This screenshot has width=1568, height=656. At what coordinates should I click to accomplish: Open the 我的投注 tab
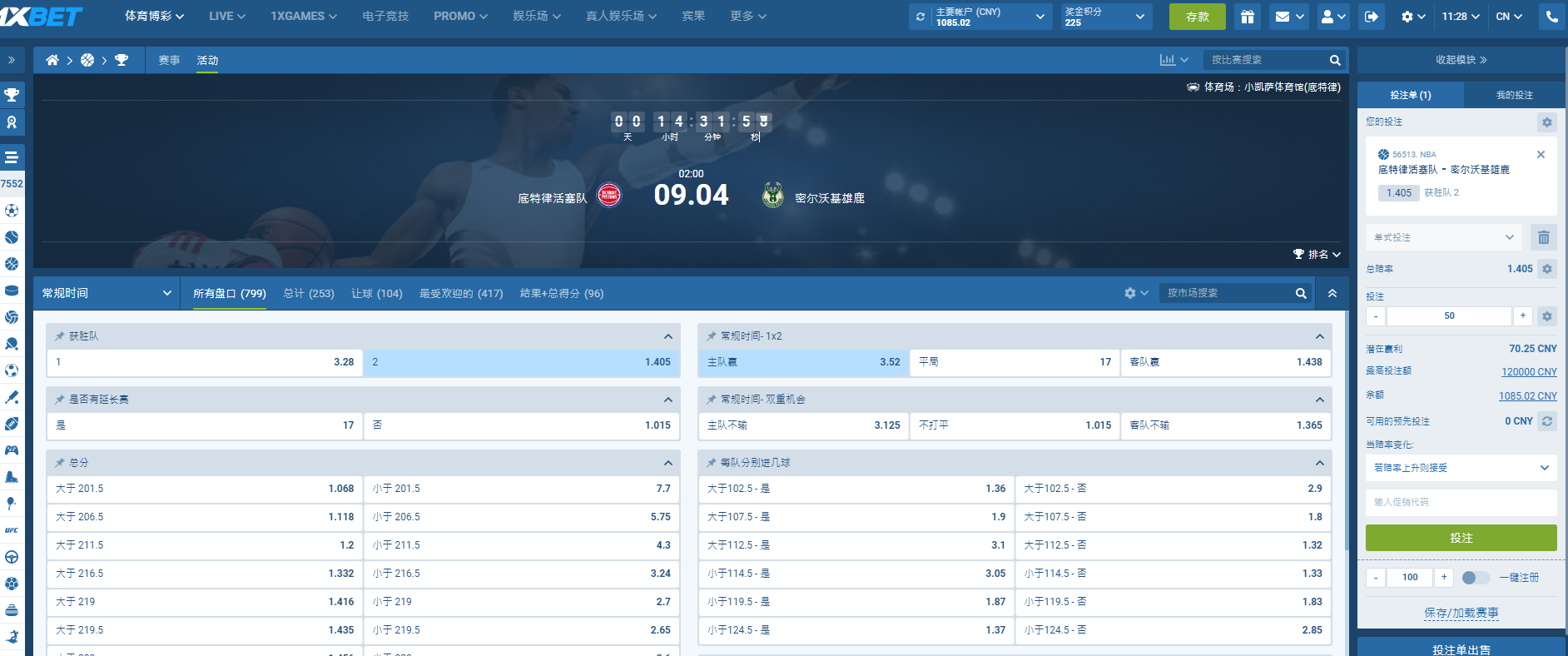point(1514,95)
